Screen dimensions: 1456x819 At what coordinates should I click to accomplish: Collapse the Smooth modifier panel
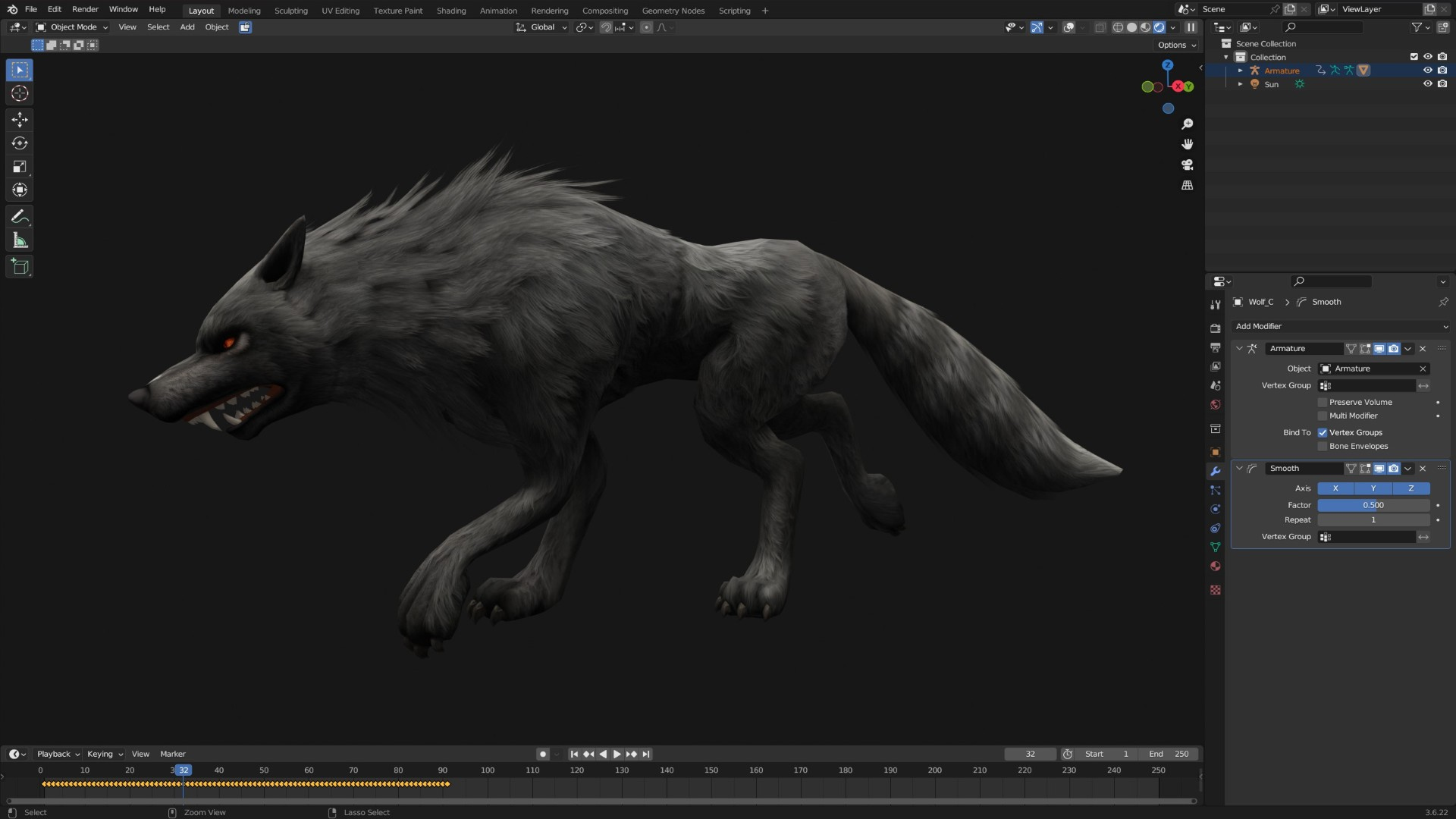tap(1239, 469)
